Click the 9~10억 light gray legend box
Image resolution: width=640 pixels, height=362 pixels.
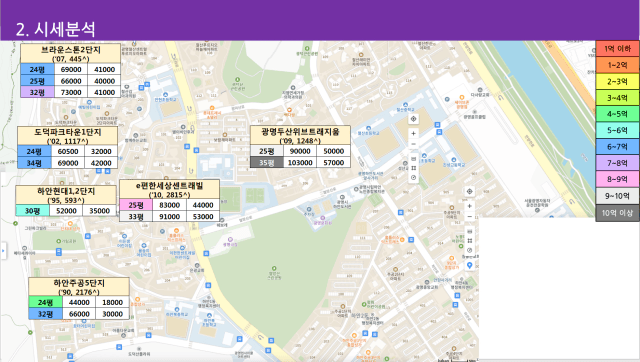pos(617,196)
